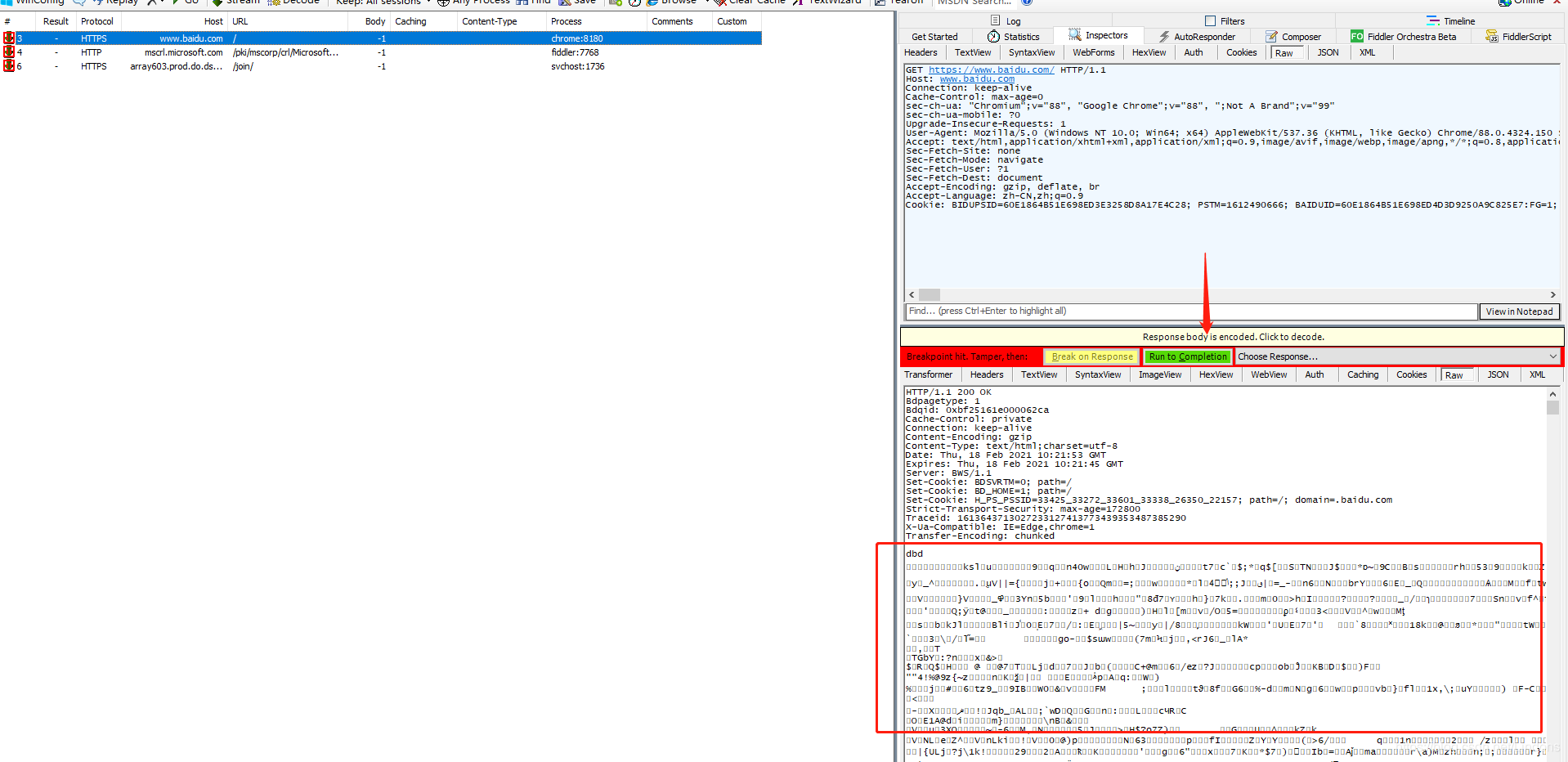Click Run to Completion button
The width and height of the screenshot is (1568, 762).
(x=1188, y=356)
